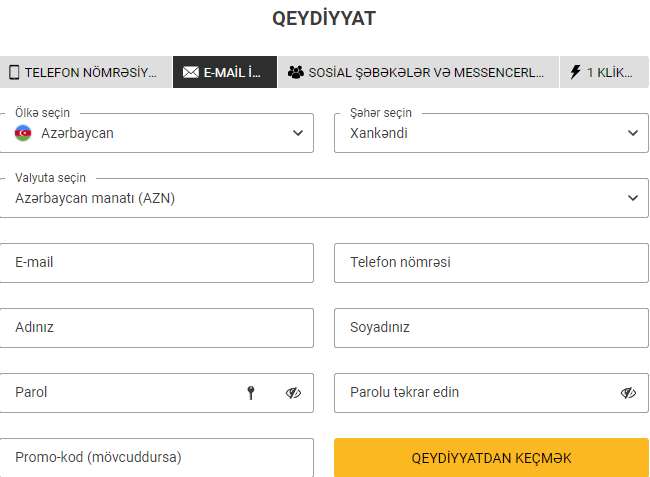Click the envelope icon on the E-mail tab
Viewport: 650px width, 477px height.
(191, 73)
